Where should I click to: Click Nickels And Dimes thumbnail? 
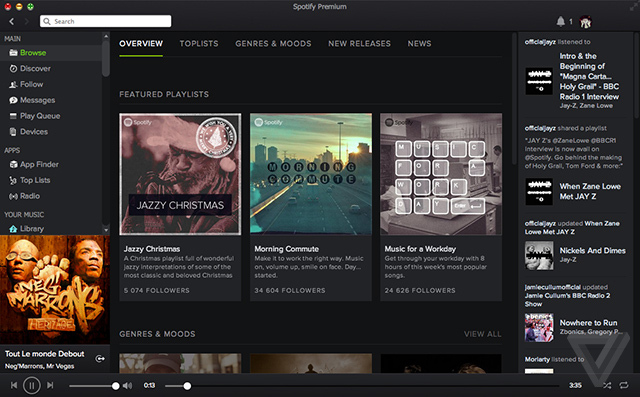[x=539, y=255]
